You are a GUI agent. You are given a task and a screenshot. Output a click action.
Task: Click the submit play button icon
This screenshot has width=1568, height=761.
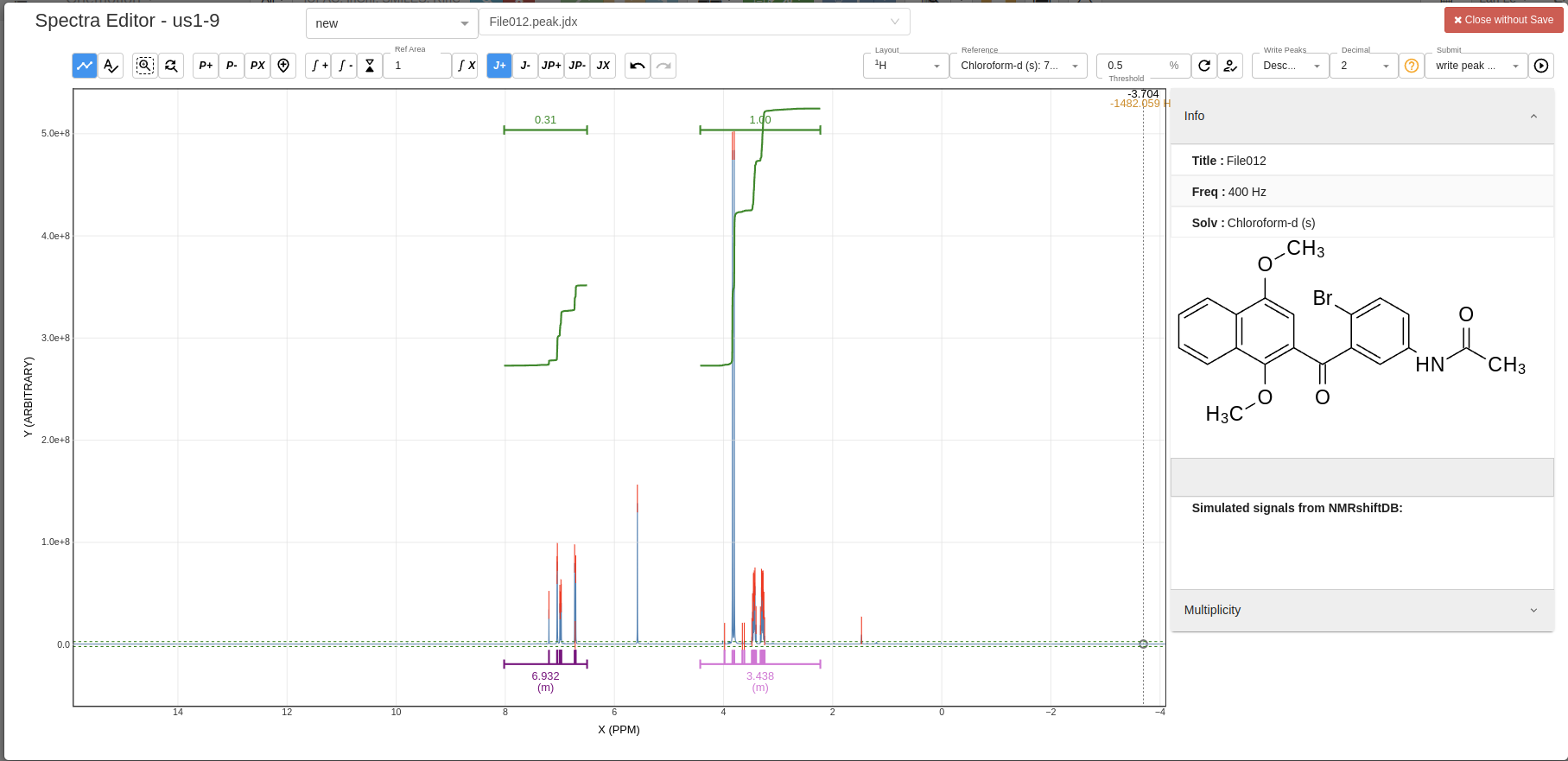(1541, 66)
